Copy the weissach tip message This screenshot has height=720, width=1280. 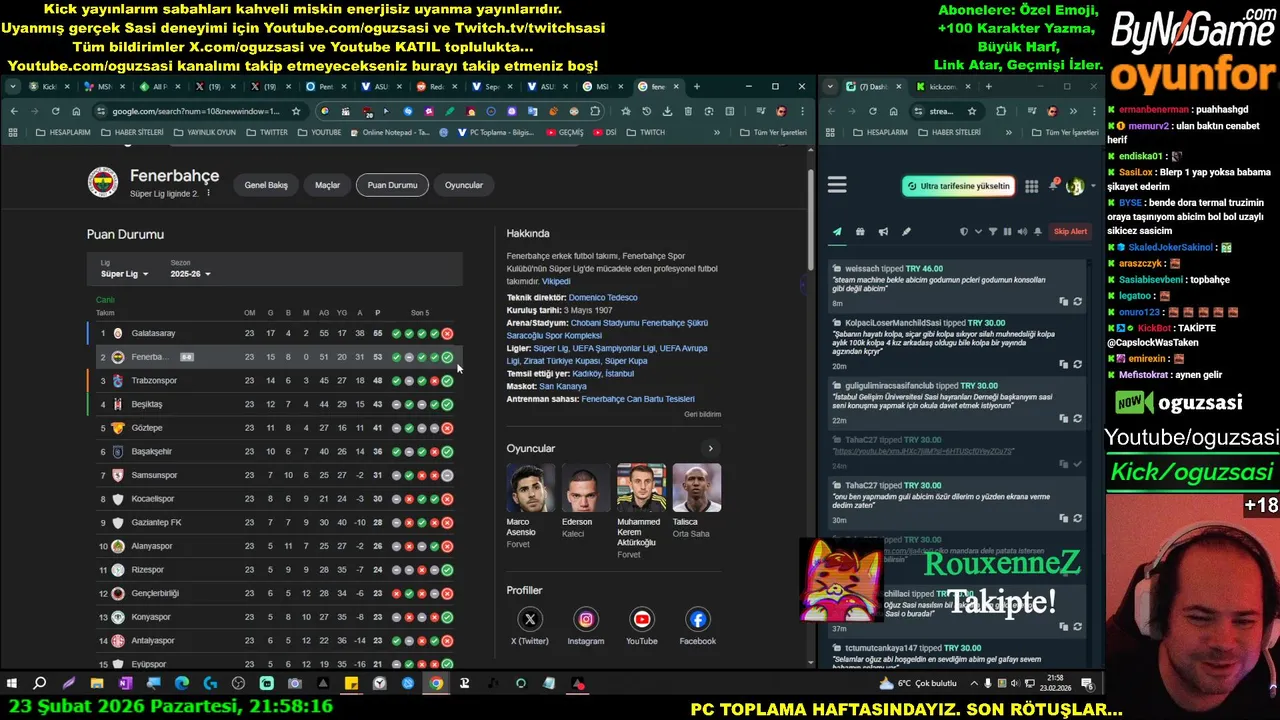[1064, 301]
